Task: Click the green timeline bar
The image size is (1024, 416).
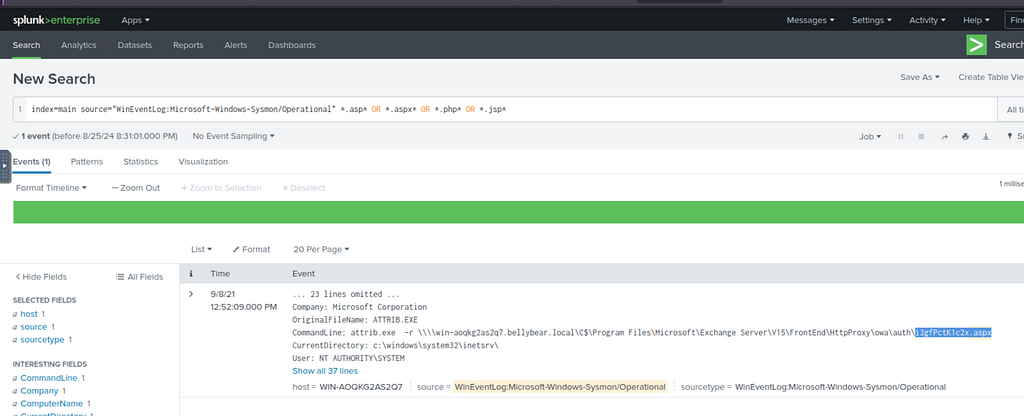Action: tap(519, 212)
